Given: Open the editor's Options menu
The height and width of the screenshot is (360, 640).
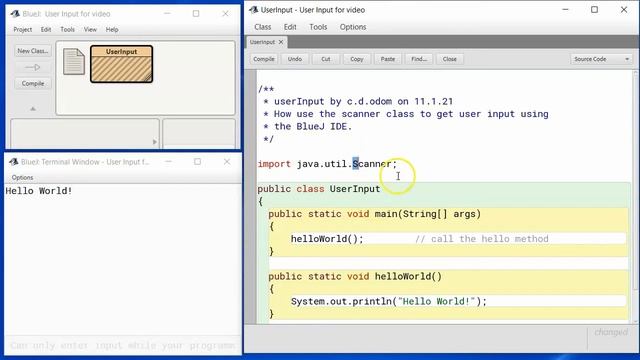Looking at the screenshot, I should click(x=353, y=27).
